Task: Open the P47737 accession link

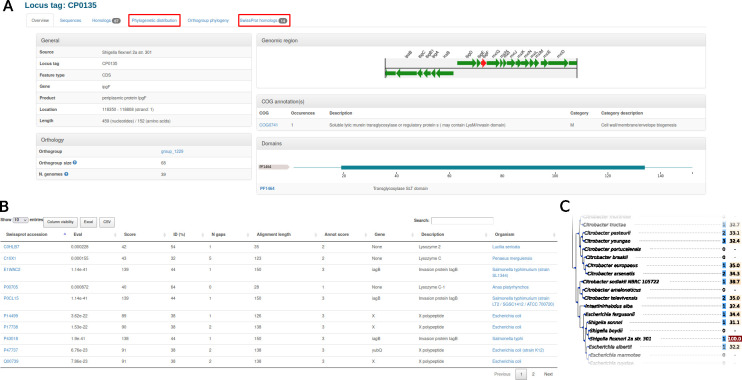Action: coord(11,350)
